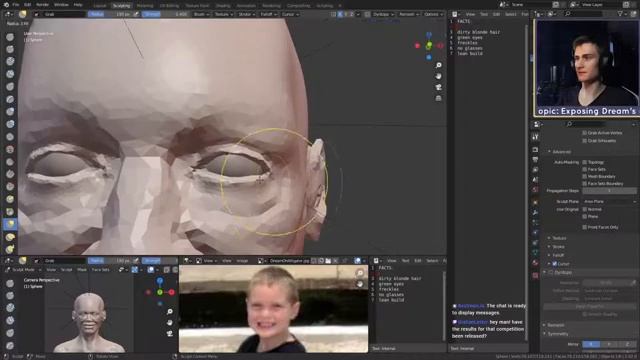Open the Window menu
Image resolution: width=640 pixels, height=360 pixels.
61,4
